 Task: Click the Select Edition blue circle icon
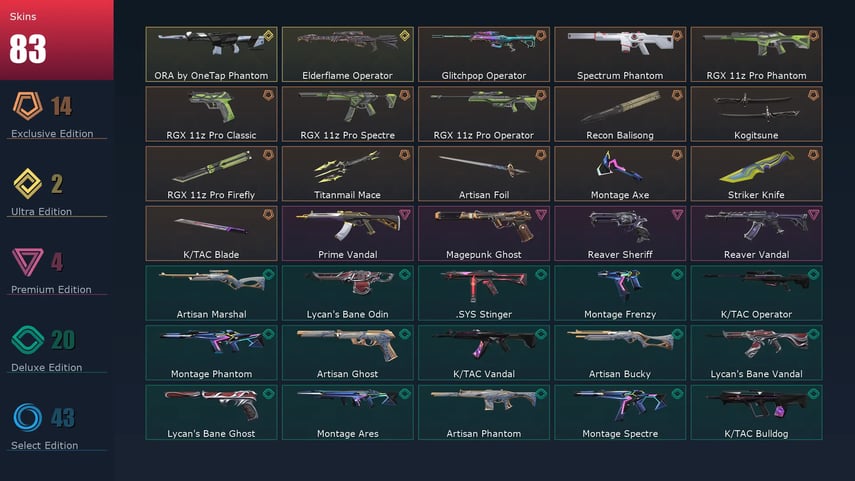pyautogui.click(x=27, y=418)
